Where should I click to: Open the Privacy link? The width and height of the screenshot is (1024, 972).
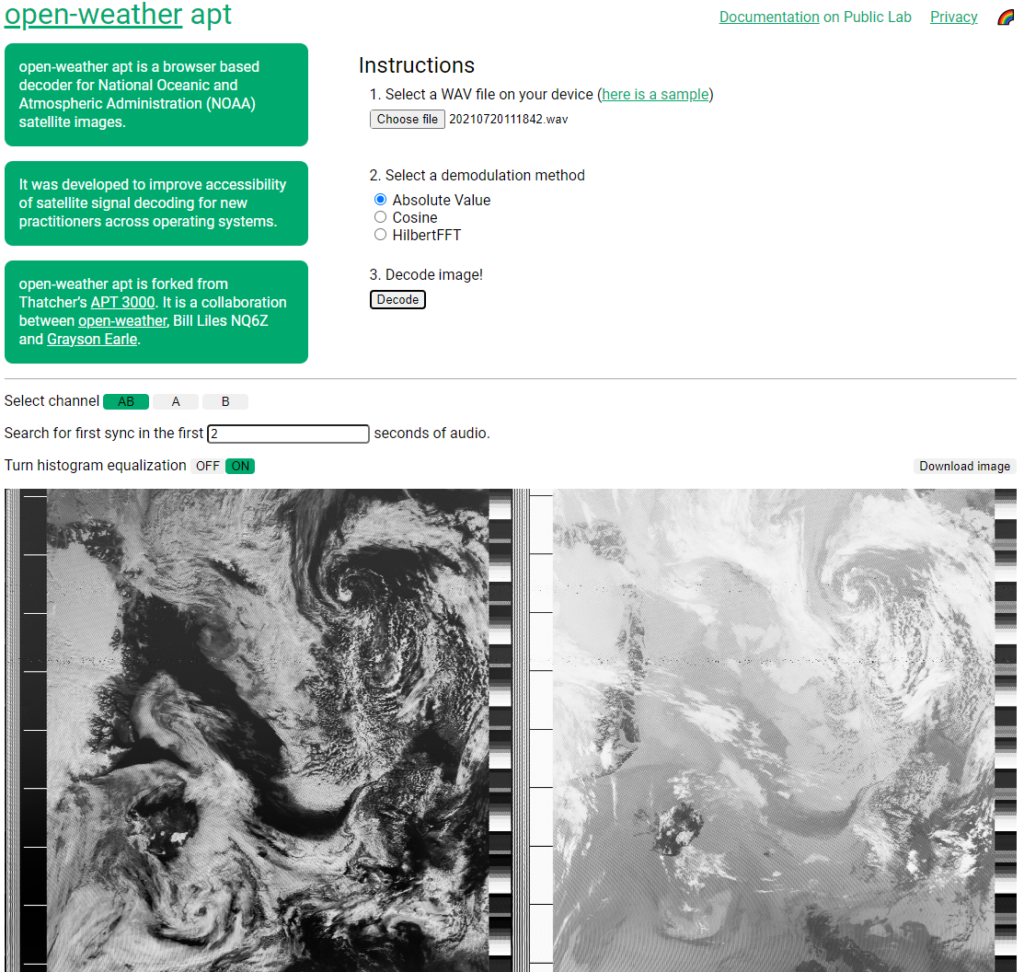tap(953, 17)
